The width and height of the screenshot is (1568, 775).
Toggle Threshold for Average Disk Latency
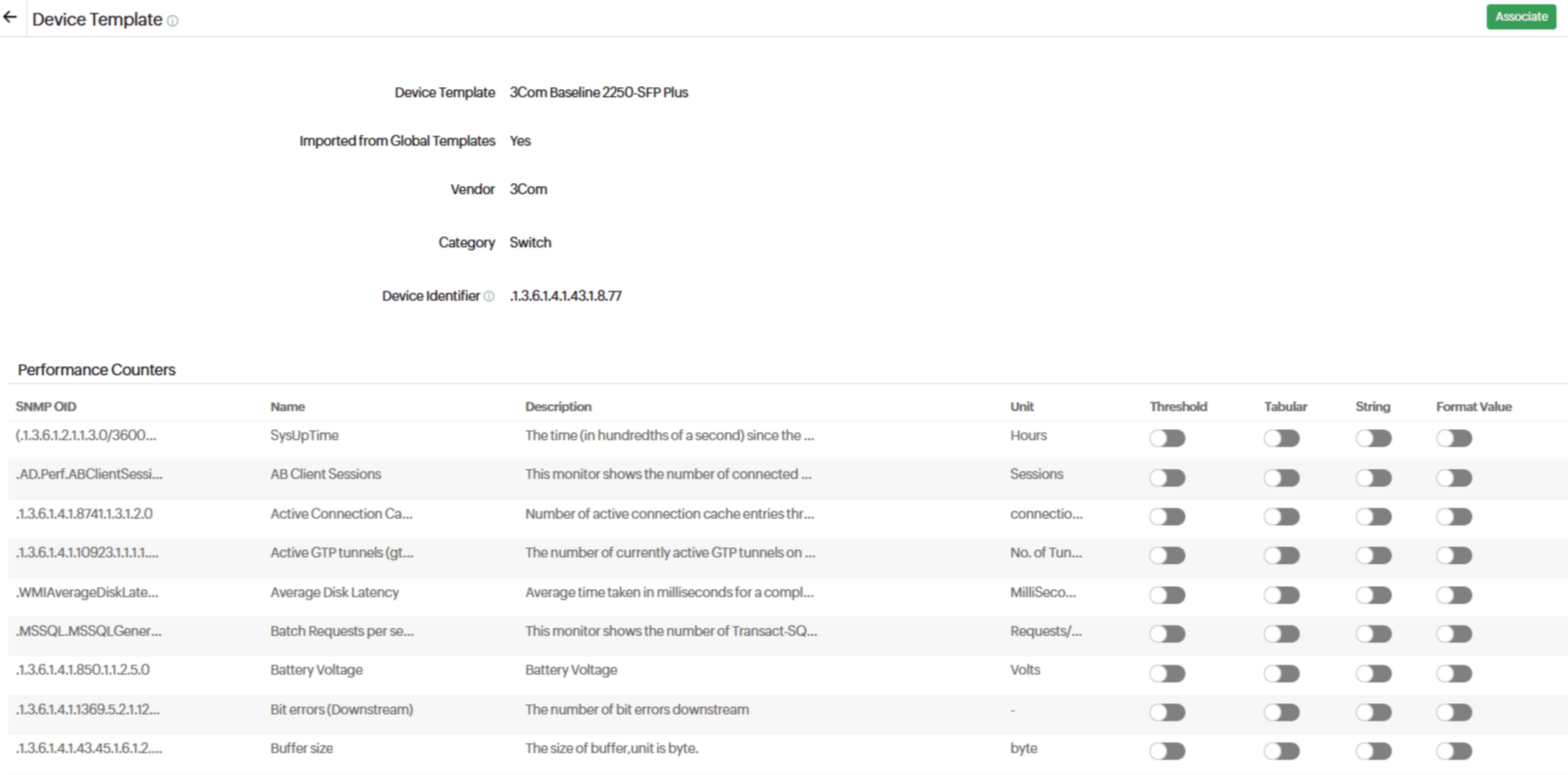click(x=1167, y=595)
